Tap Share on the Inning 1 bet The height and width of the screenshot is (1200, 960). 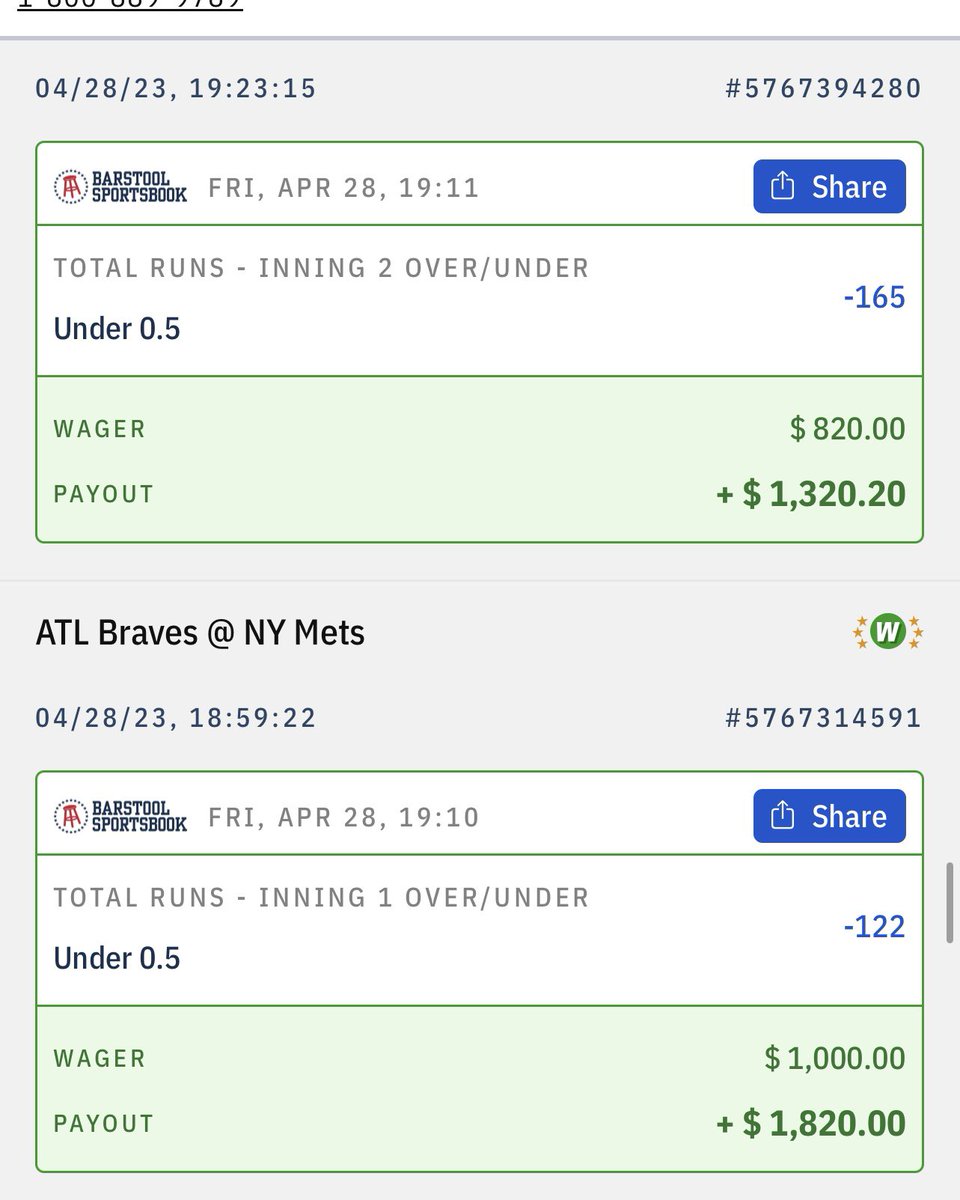pyautogui.click(x=829, y=816)
